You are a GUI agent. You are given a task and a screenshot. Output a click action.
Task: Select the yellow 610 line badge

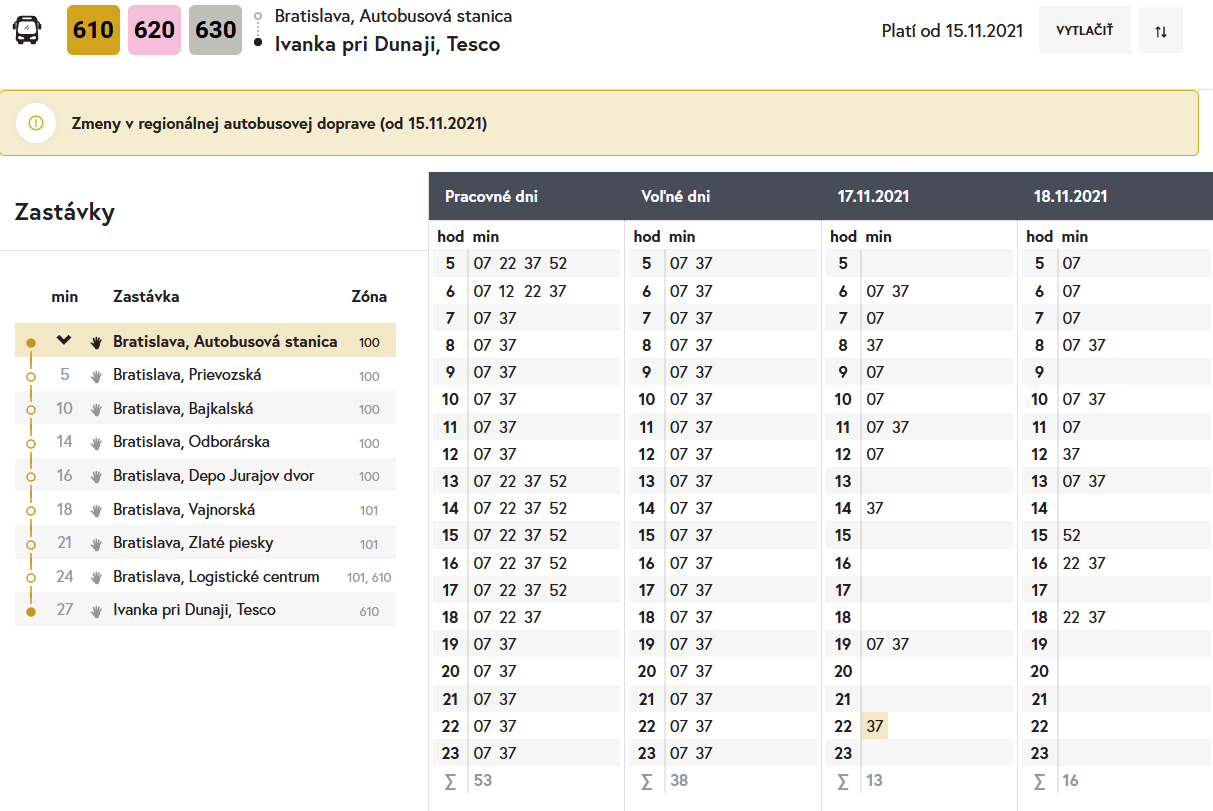pyautogui.click(x=93, y=30)
